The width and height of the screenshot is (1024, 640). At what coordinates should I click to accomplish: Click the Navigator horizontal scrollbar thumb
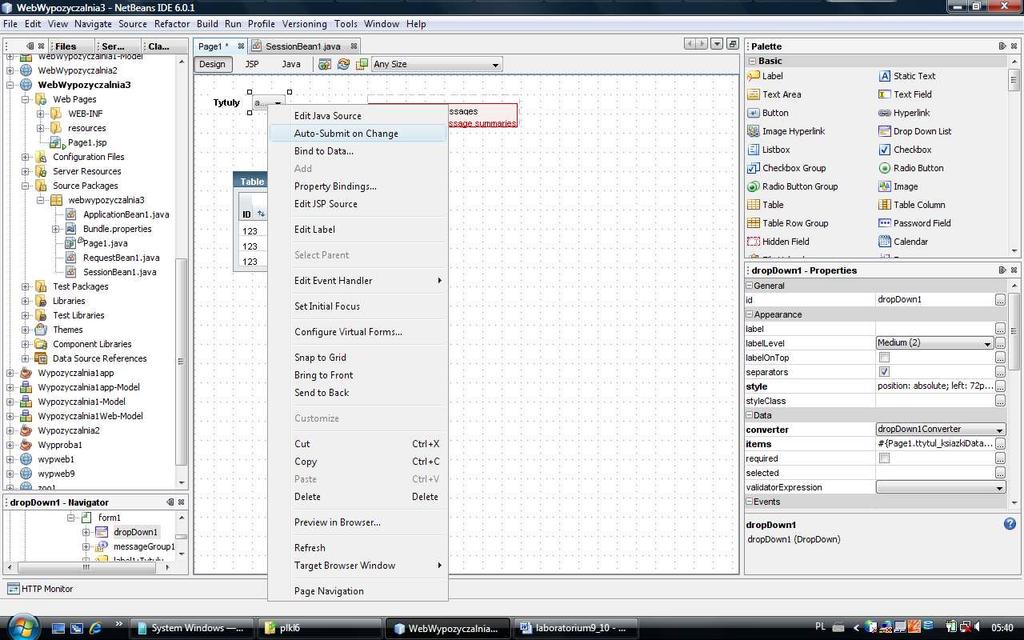click(x=86, y=567)
